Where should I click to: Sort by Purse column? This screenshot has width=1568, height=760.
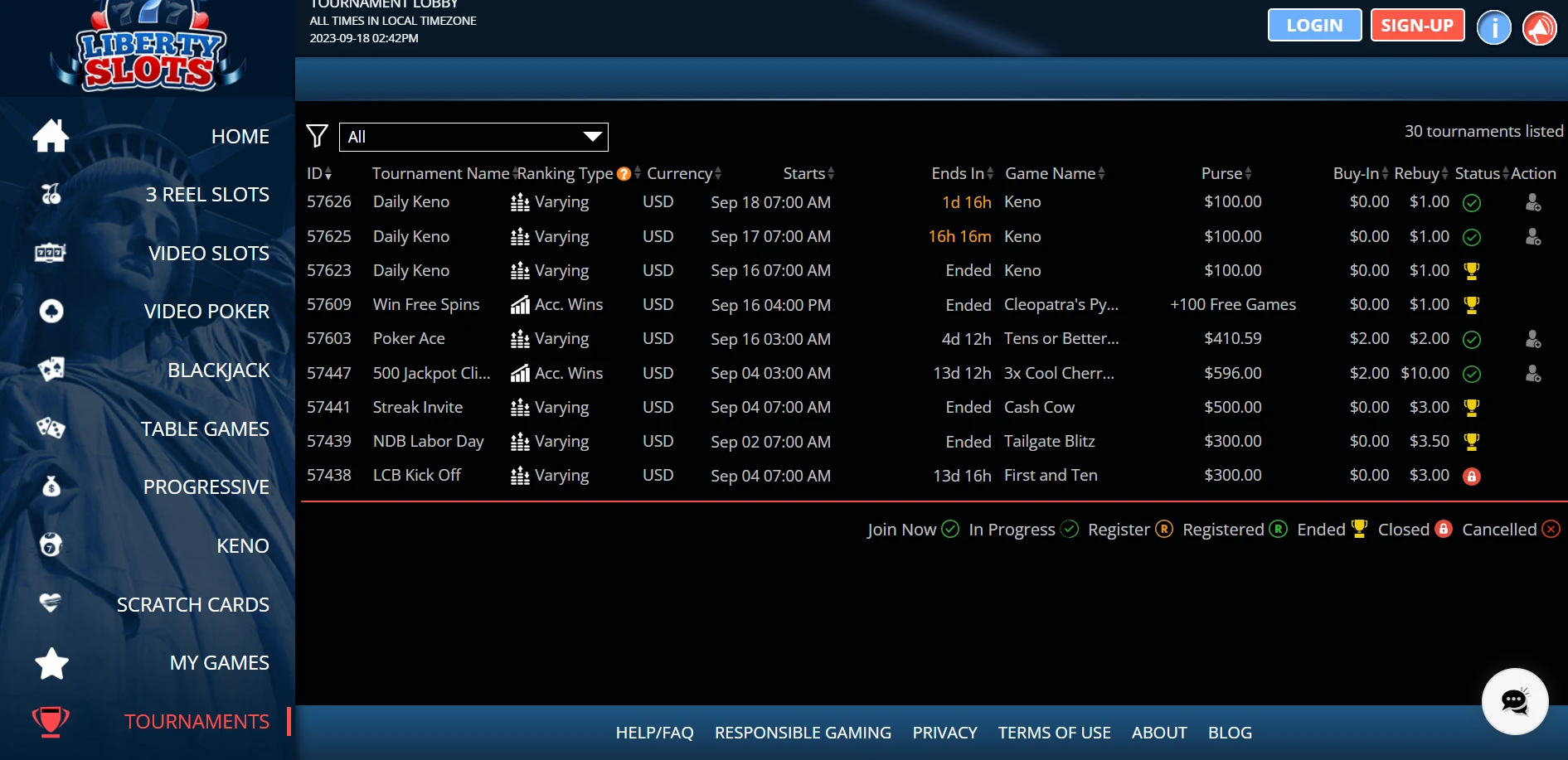click(x=1226, y=173)
